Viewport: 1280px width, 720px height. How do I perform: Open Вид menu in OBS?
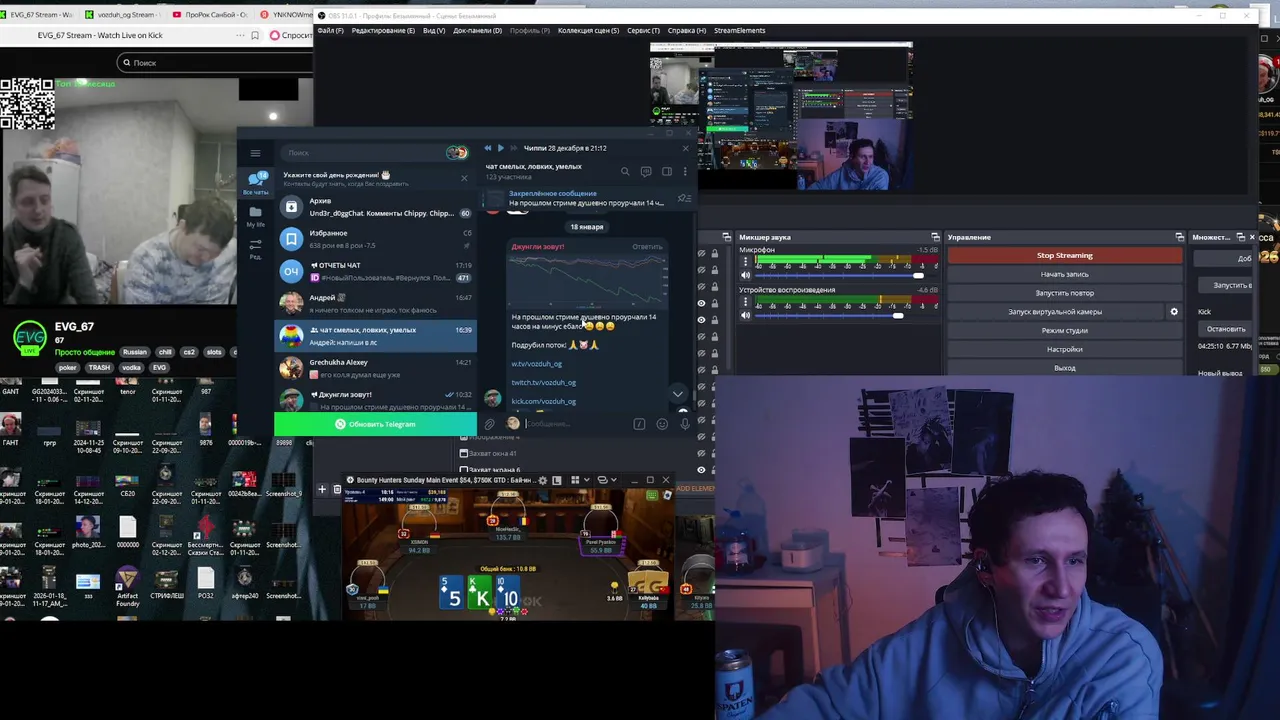[434, 31]
